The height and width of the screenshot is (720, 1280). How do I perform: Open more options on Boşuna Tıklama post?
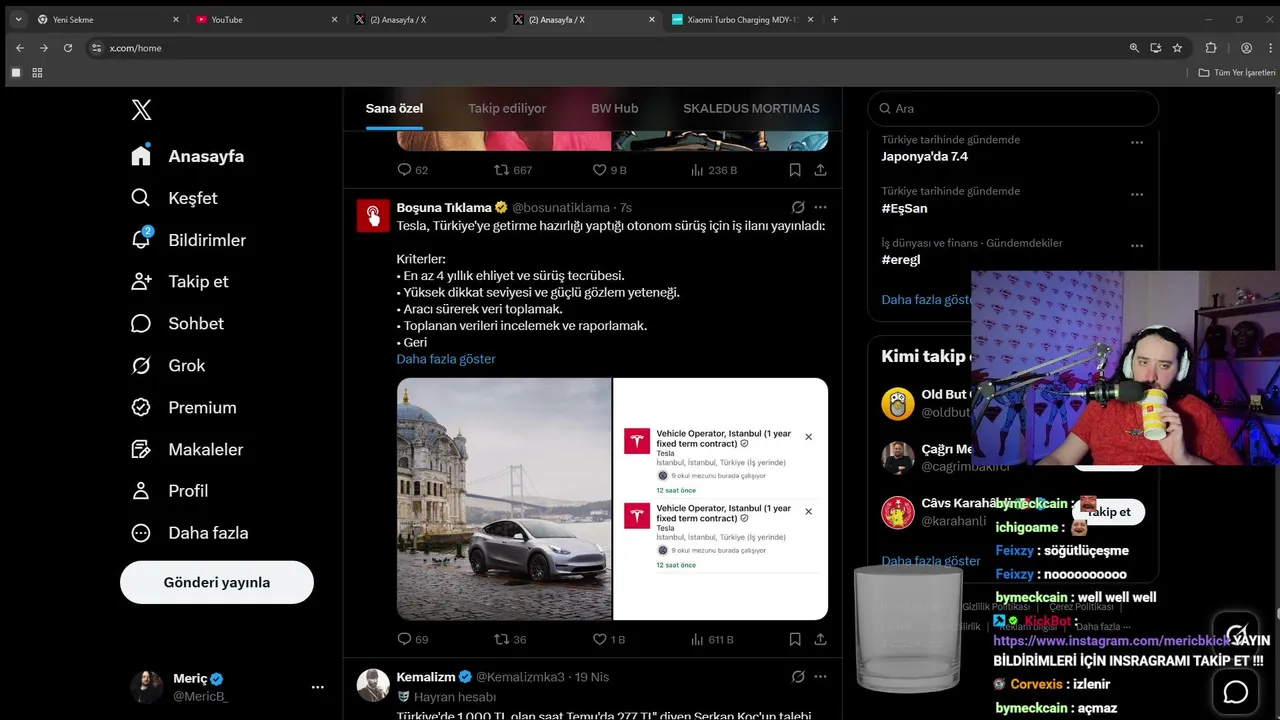(820, 207)
